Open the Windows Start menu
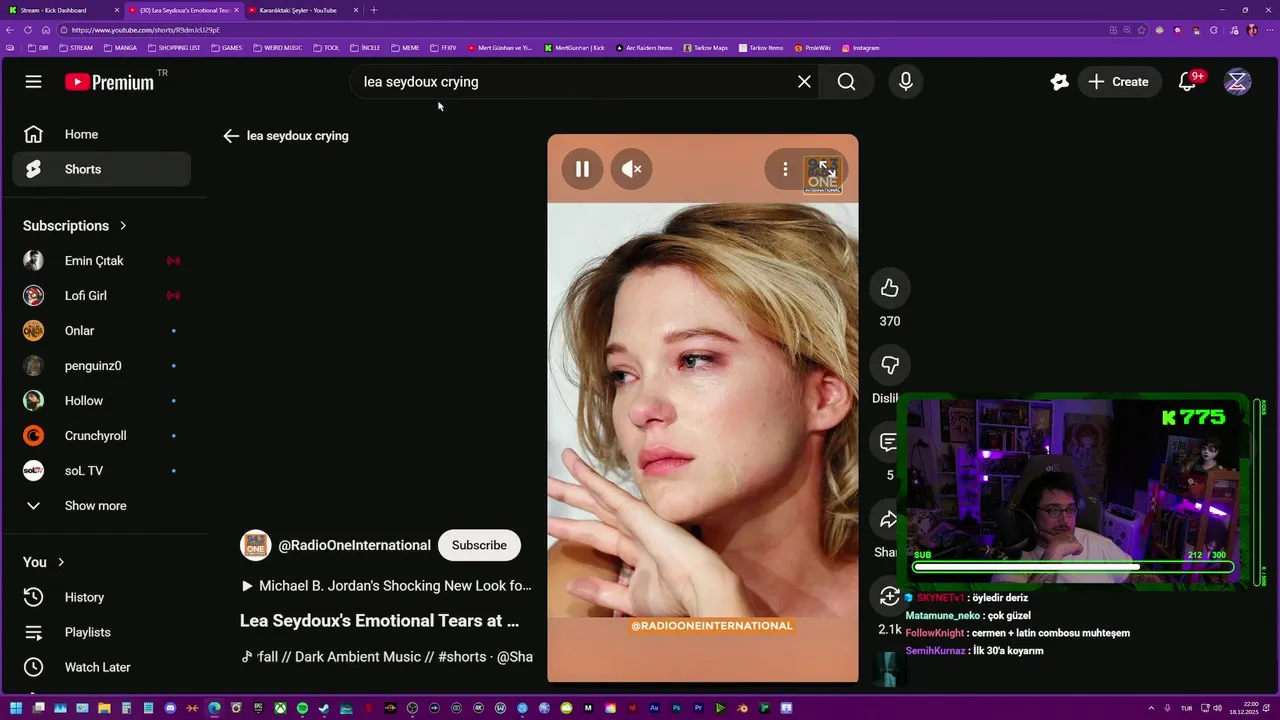Screen dimensions: 1280x720 coord(16,708)
